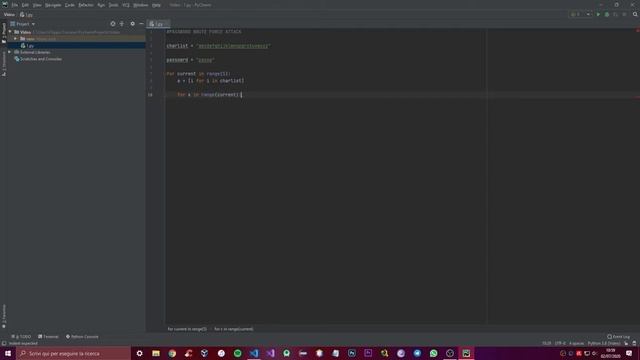Click the Python interpreter status bar widget
Image resolution: width=640 pixels, height=360 pixels.
point(604,343)
